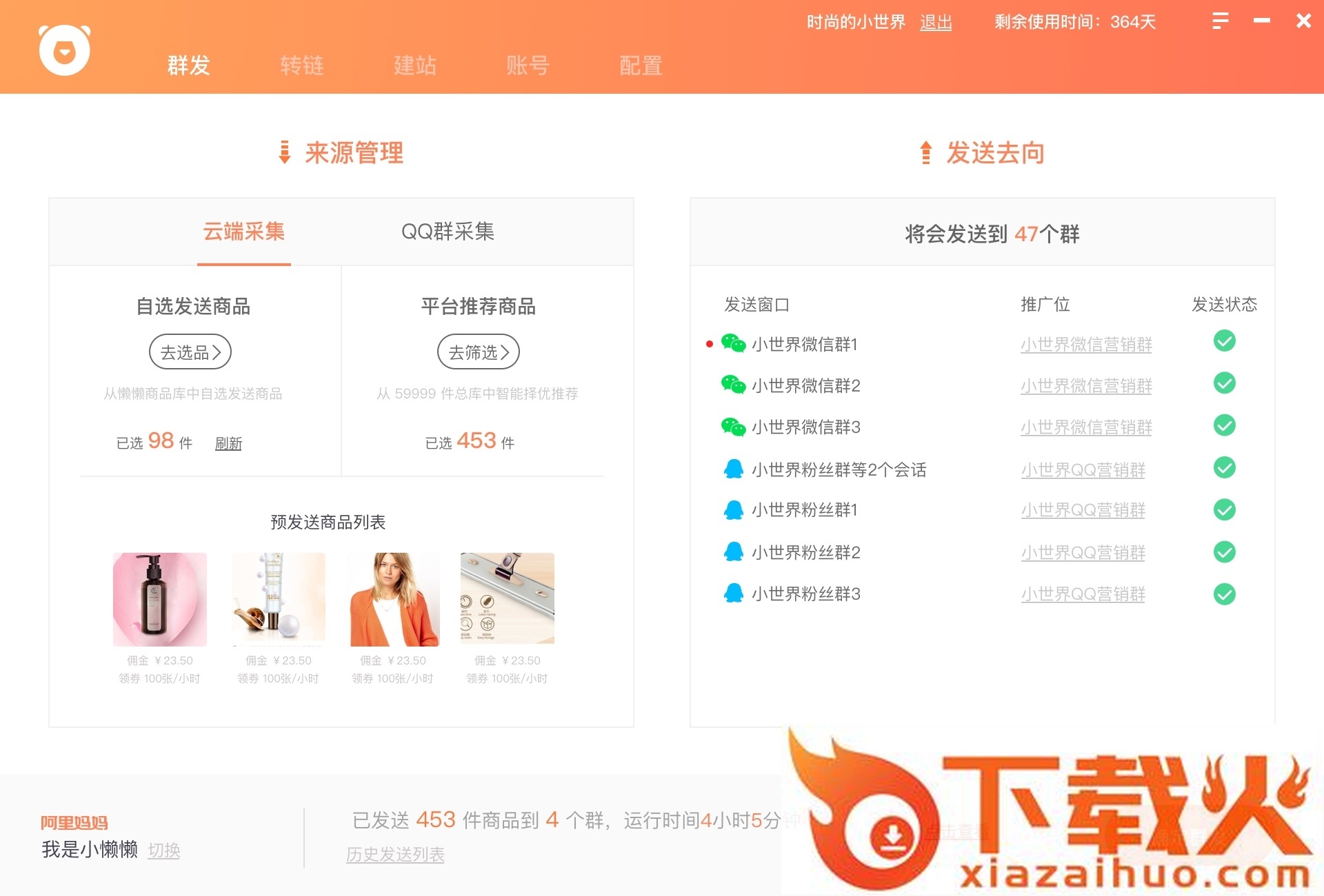This screenshot has width=1324, height=896.
Task: Select the 云端采集 tab
Action: (243, 232)
